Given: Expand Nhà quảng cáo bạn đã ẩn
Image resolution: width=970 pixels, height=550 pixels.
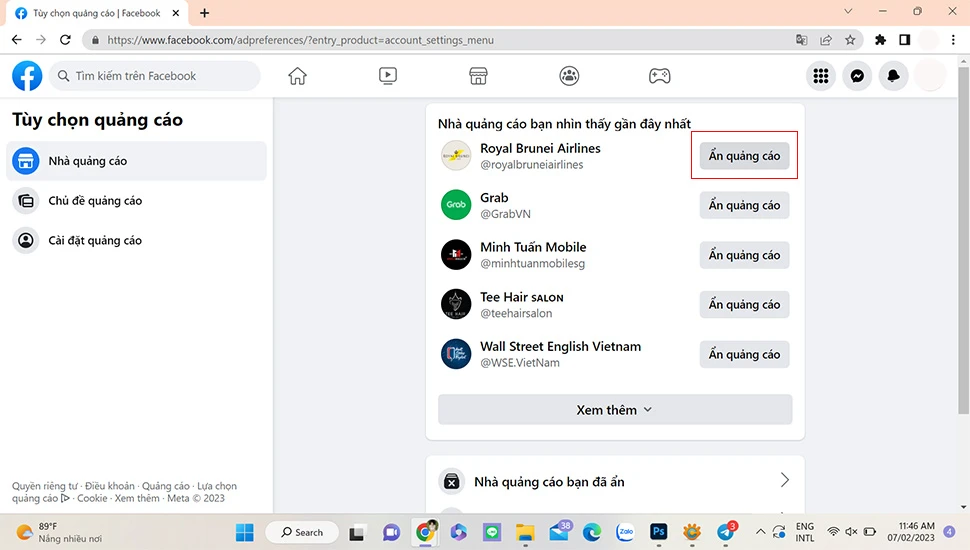Looking at the screenshot, I should coord(614,481).
